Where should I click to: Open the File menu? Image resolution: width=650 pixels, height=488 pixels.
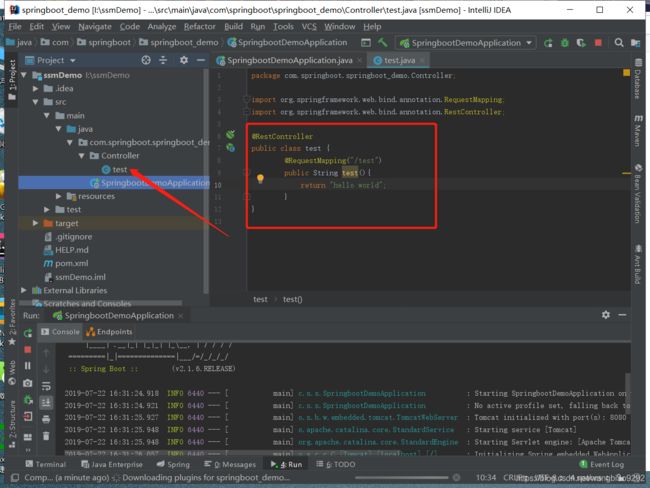point(15,27)
